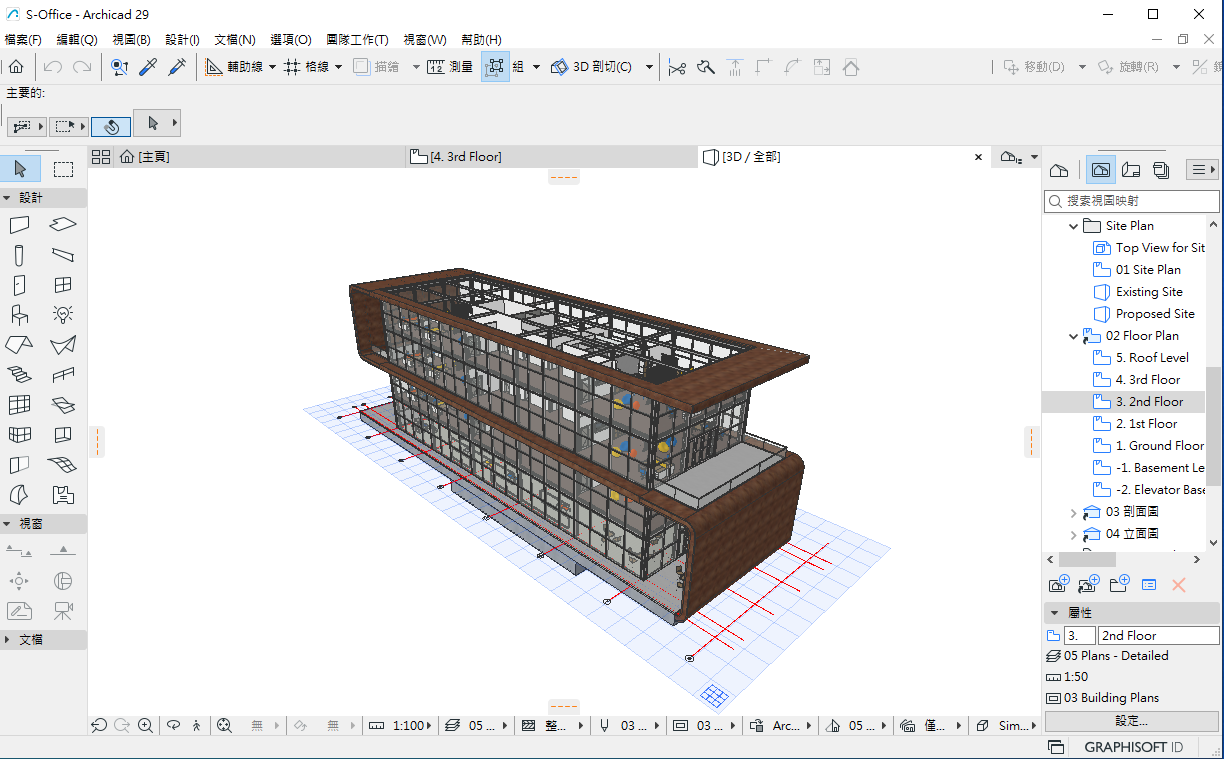Activate the Column tool
Screen dimensions: 1224x759
point(19,255)
